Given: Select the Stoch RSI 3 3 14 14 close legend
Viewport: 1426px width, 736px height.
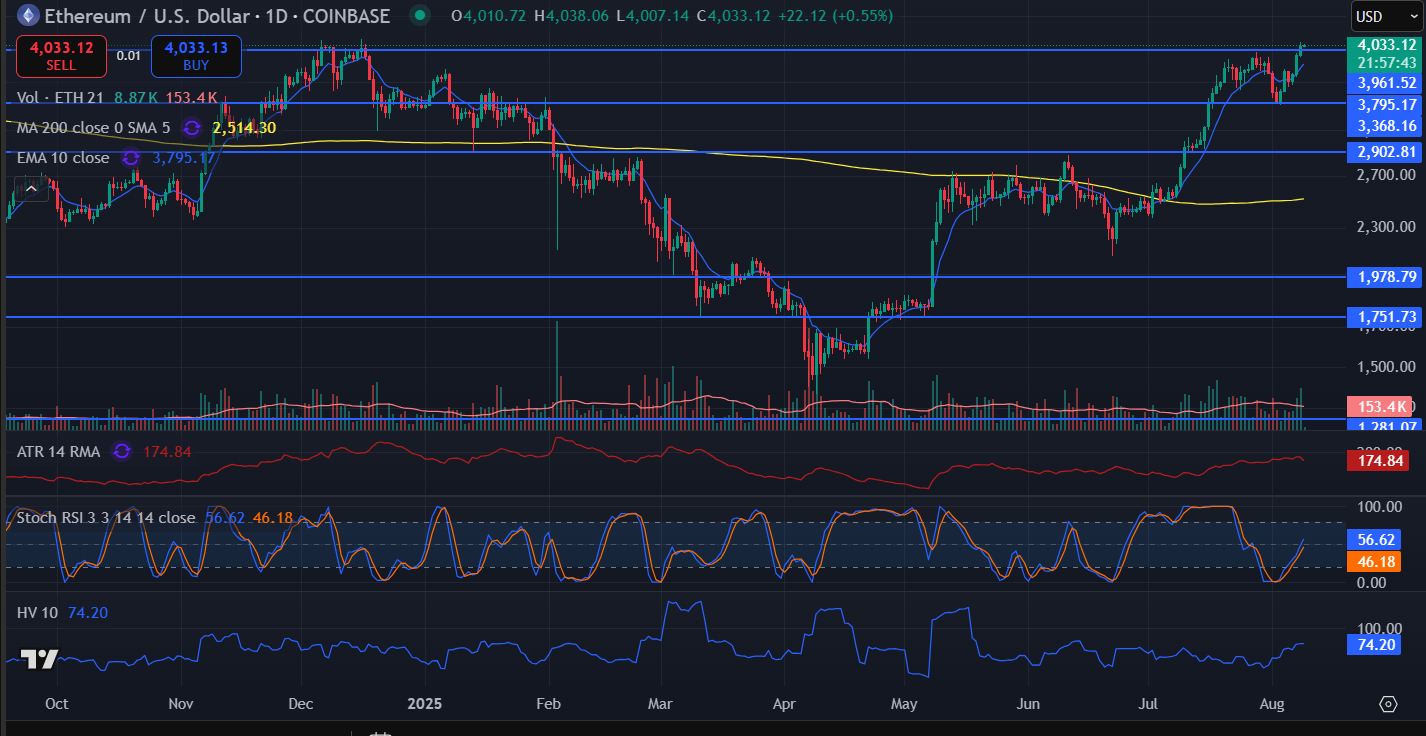Looking at the screenshot, I should (x=106, y=518).
